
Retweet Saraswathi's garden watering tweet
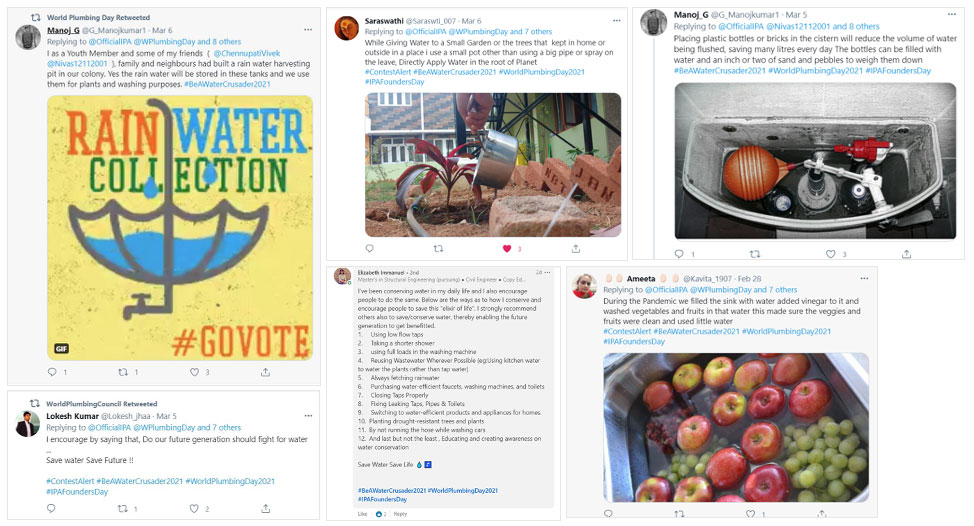438,248
